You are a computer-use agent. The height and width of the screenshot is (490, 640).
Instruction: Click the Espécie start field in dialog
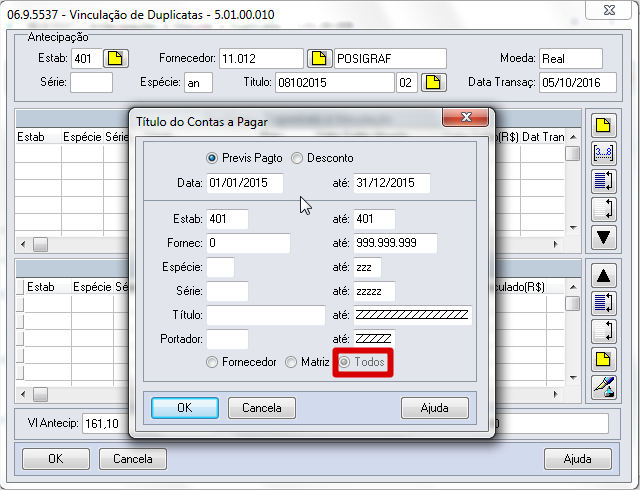(220, 267)
